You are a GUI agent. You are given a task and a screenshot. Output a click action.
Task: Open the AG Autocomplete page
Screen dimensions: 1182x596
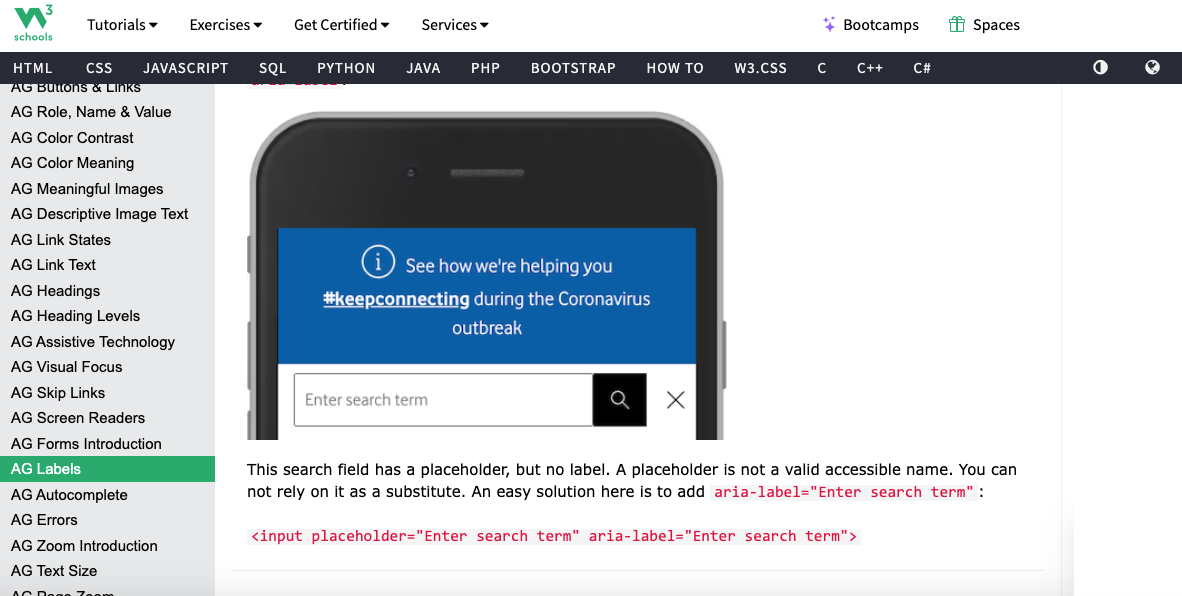[x=68, y=495]
